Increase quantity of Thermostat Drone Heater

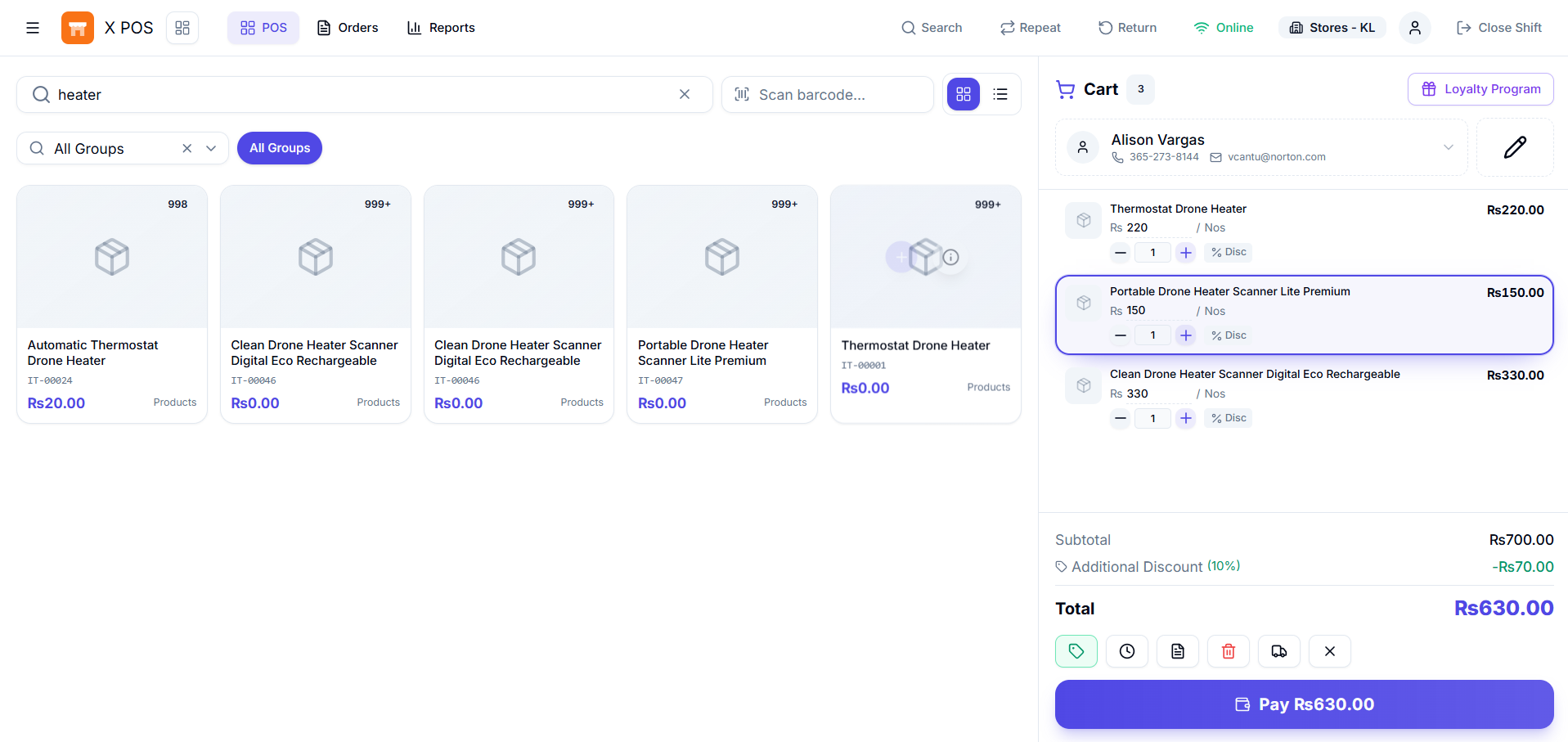coord(1186,253)
